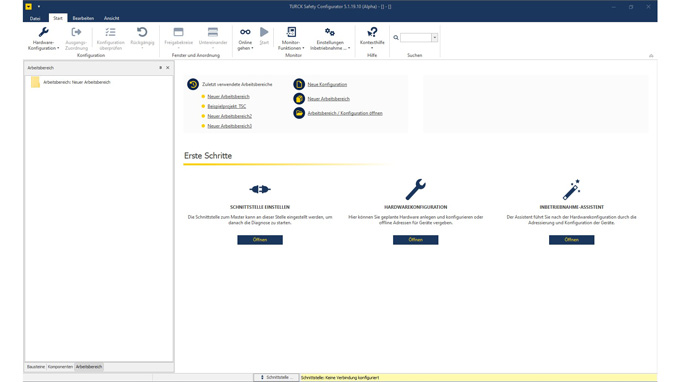Open the Datei menu

(35, 18)
